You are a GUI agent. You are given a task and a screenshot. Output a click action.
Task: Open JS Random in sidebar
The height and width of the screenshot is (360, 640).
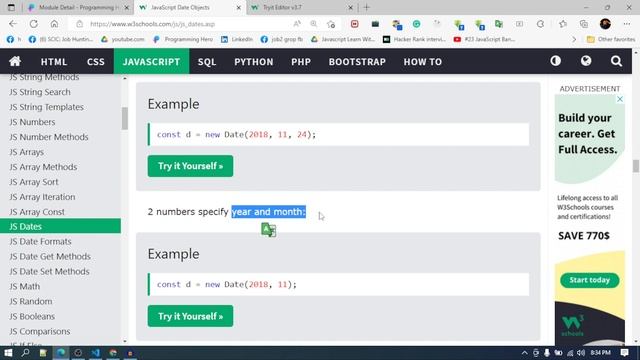(x=31, y=301)
